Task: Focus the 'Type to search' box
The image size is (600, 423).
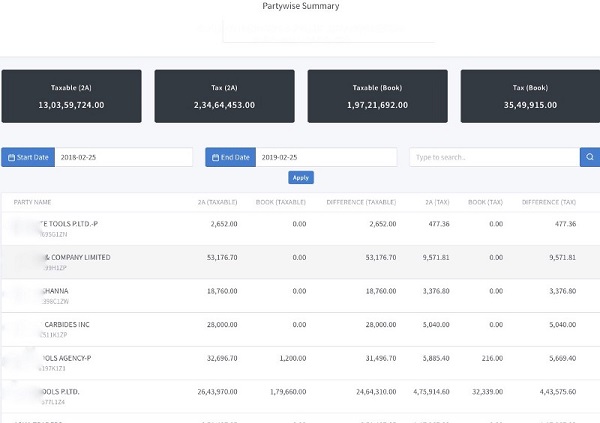Action: click(494, 157)
